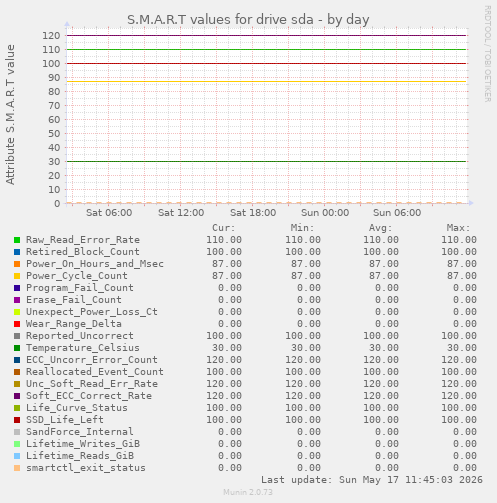The height and width of the screenshot is (503, 497).
Task: Select the SandForce_Internal legend label
Action: (x=80, y=432)
